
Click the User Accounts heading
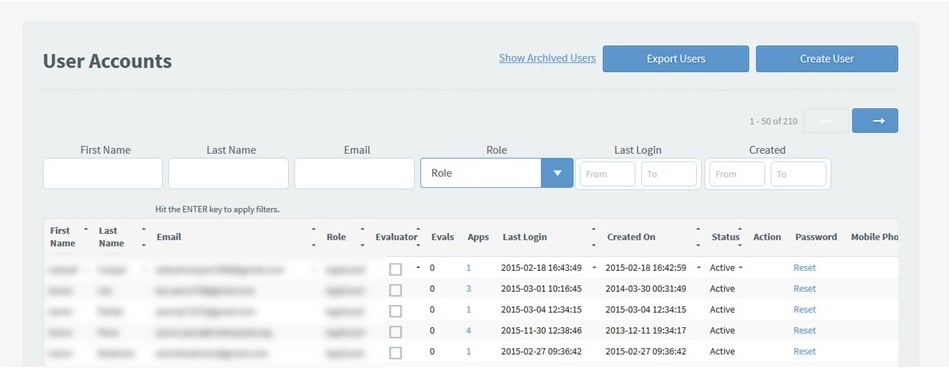(x=107, y=61)
